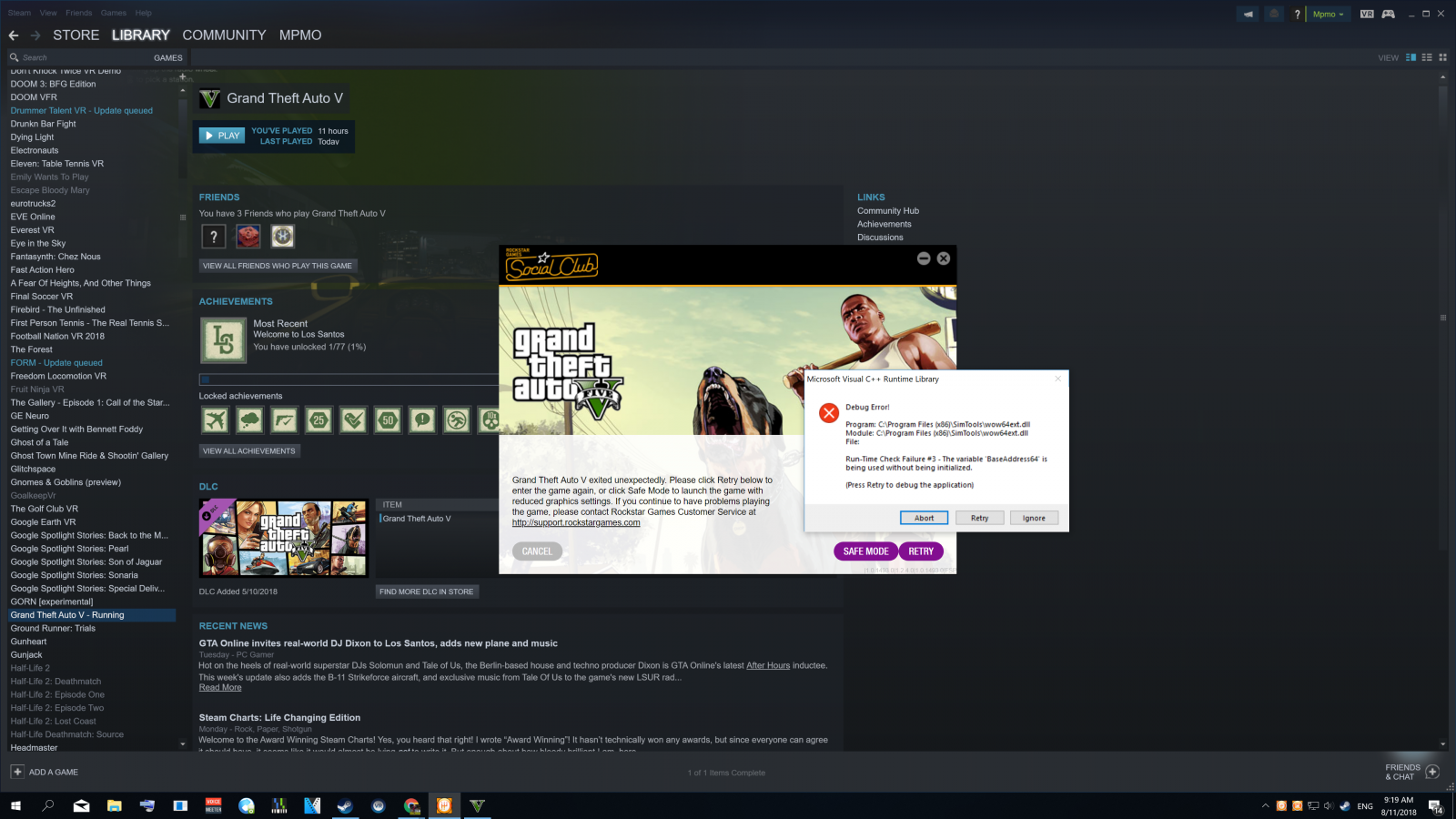Click SAFE MODE in Social Club launcher
This screenshot has height=819, width=1456.
(x=865, y=551)
